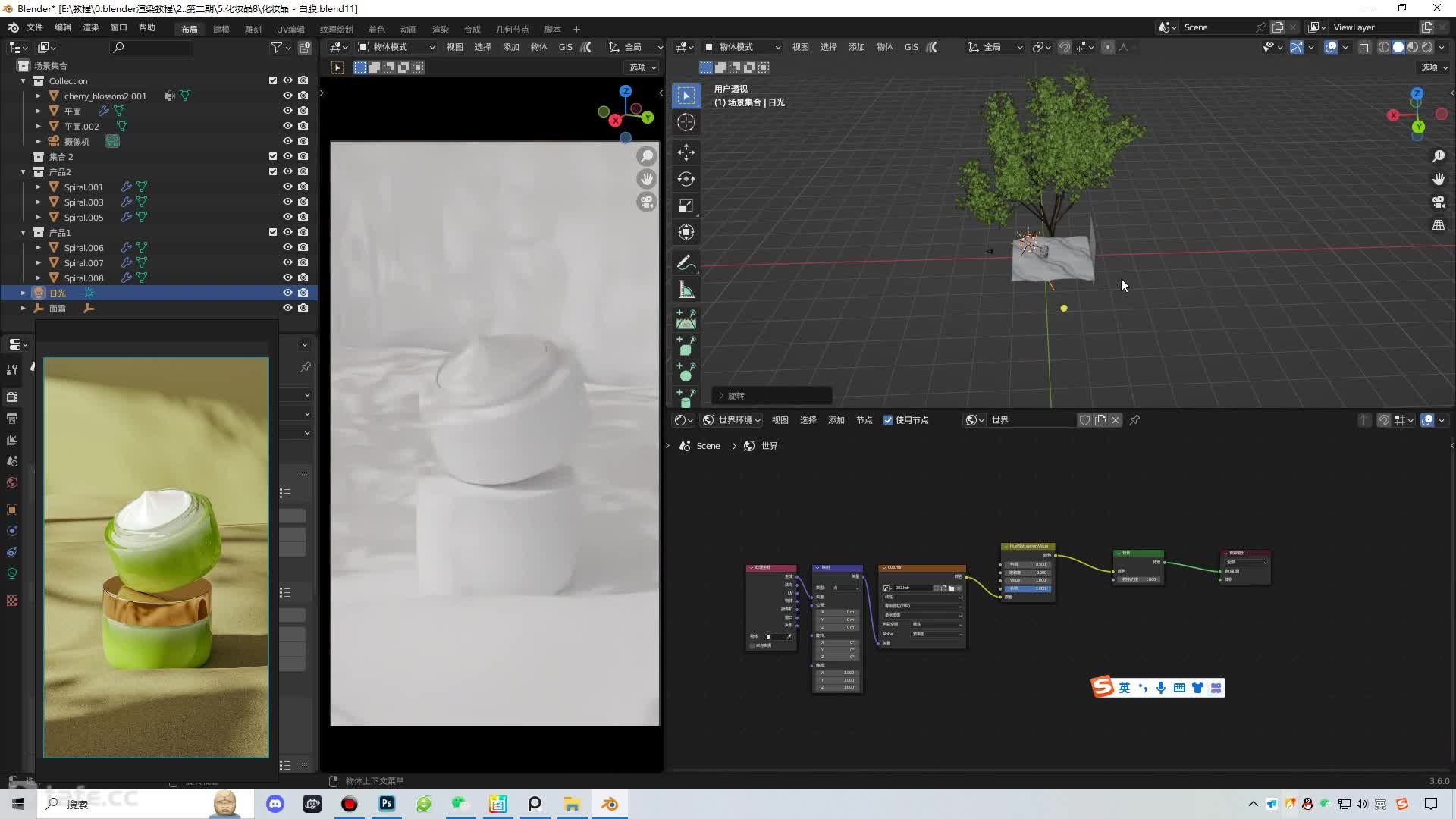
Task: Pin the world node tree
Action: pos(1134,420)
